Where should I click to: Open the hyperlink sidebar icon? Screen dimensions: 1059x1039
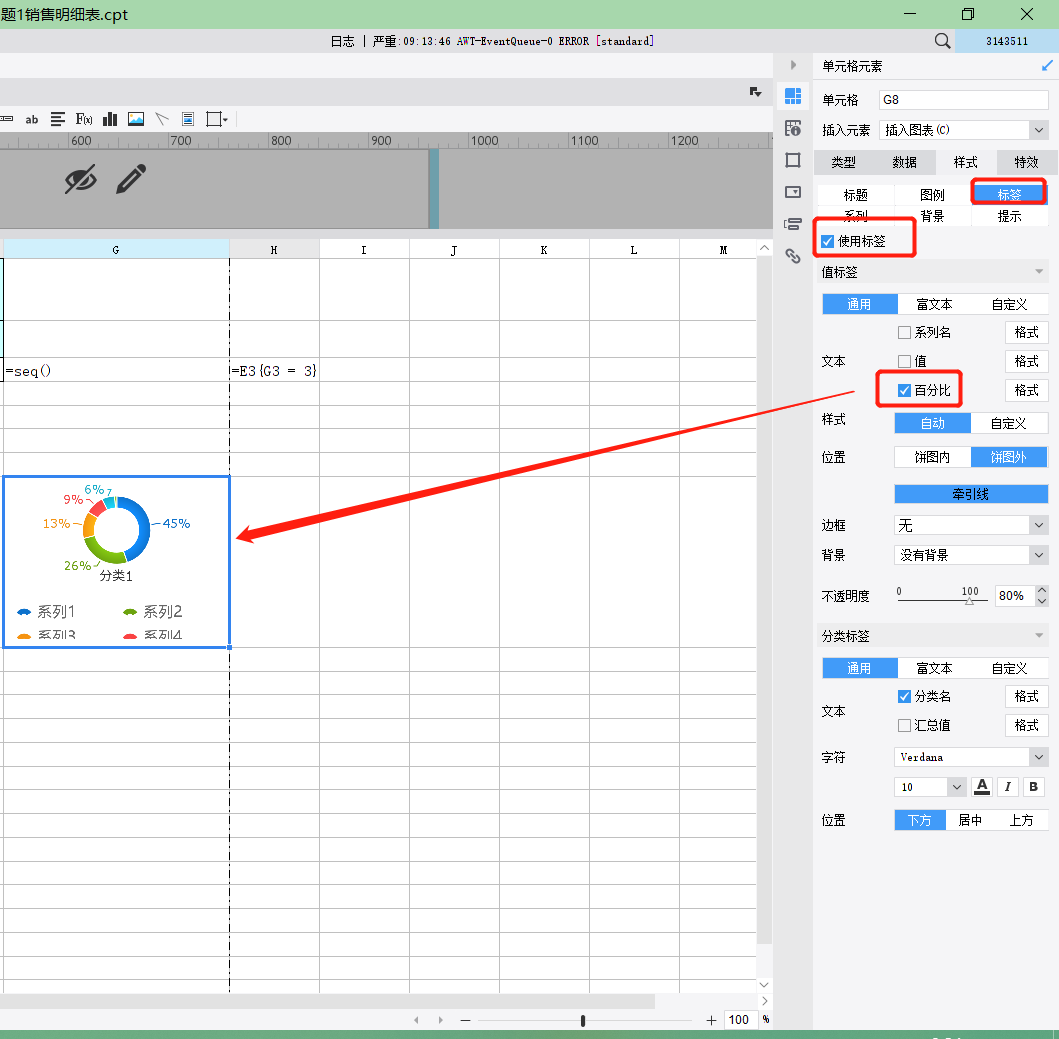coord(793,255)
